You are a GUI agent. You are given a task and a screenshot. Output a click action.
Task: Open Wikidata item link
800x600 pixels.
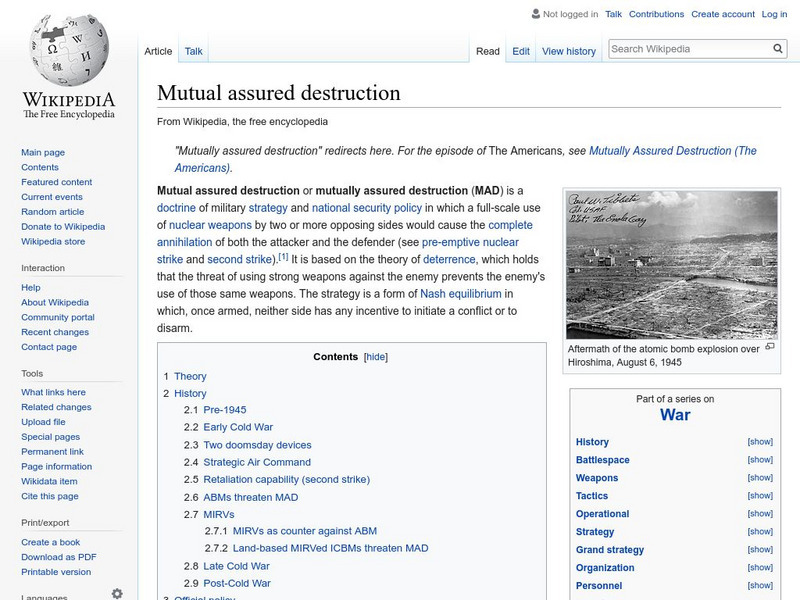coord(49,481)
